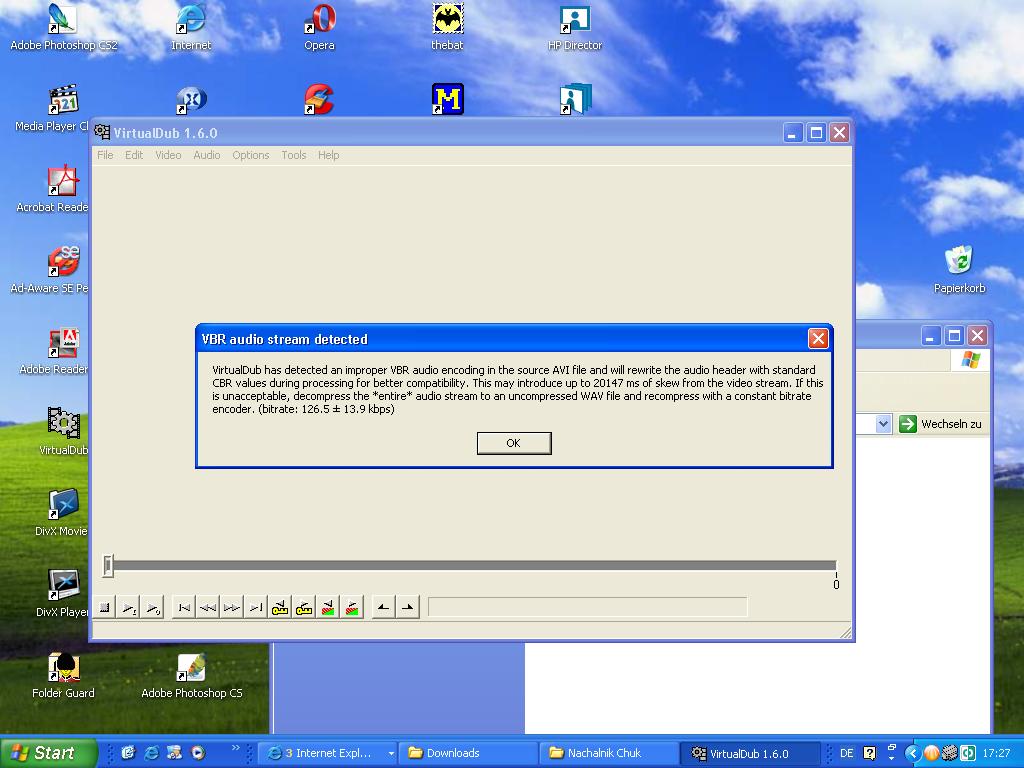1024x768 pixels.
Task: Close the VBR audio stream detected dialog
Action: coord(818,338)
